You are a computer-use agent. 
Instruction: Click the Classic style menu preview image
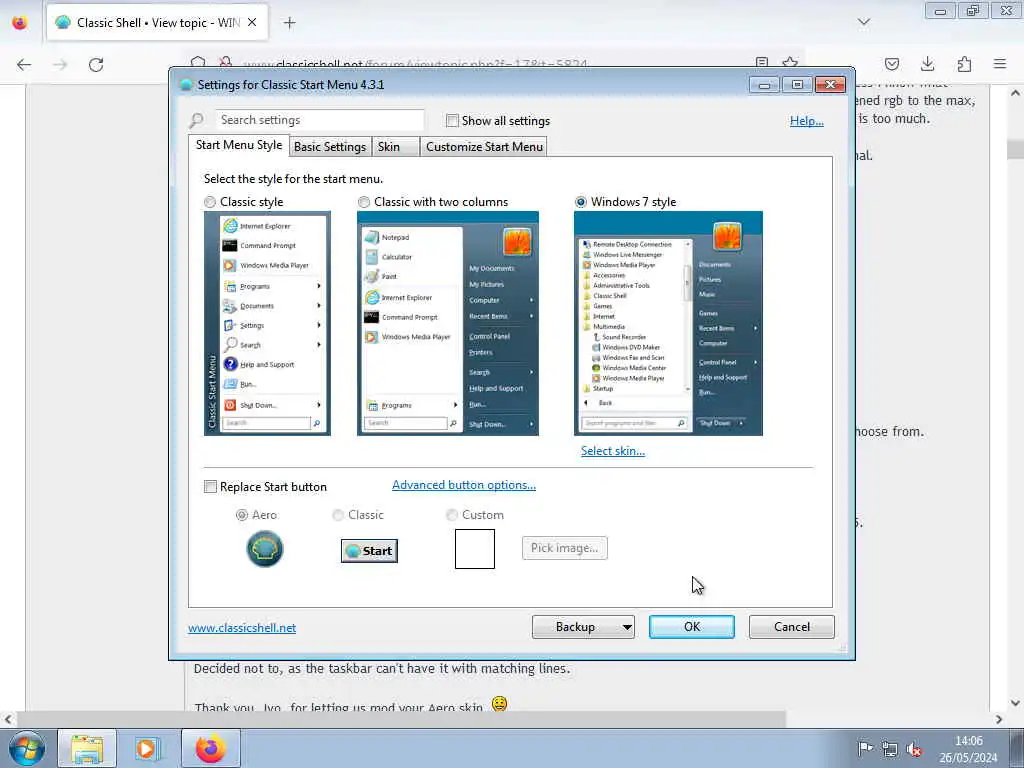tap(267, 323)
